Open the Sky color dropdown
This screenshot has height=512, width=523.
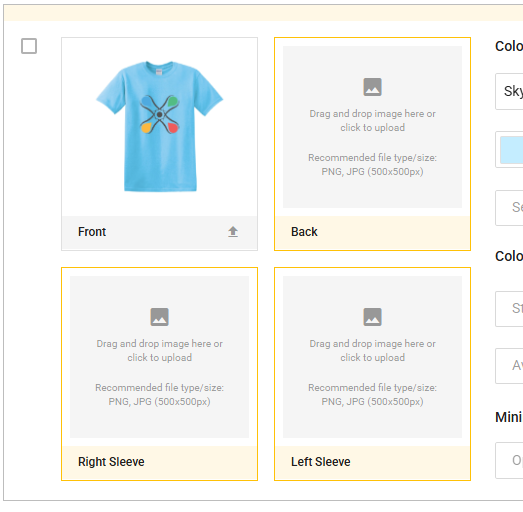509,91
